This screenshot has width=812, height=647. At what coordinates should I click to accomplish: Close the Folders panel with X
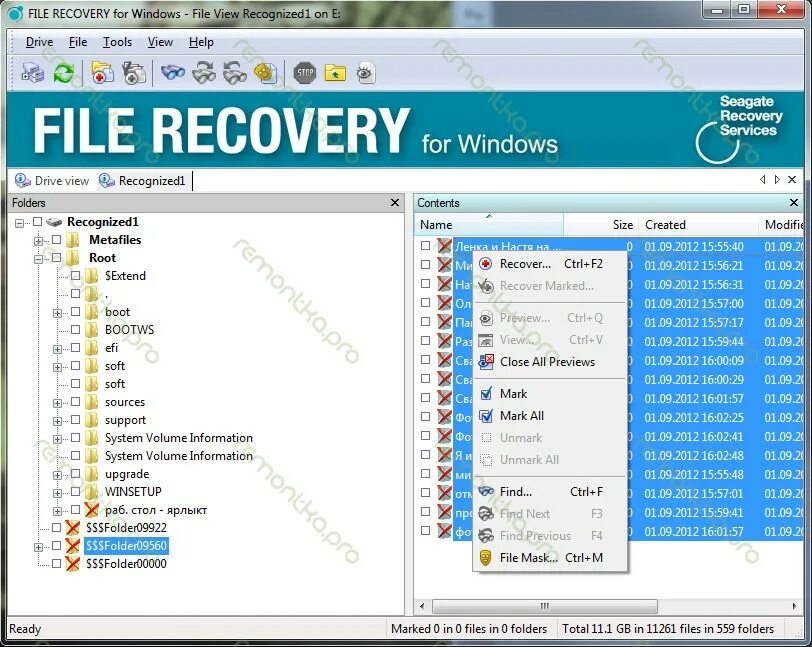[x=395, y=203]
